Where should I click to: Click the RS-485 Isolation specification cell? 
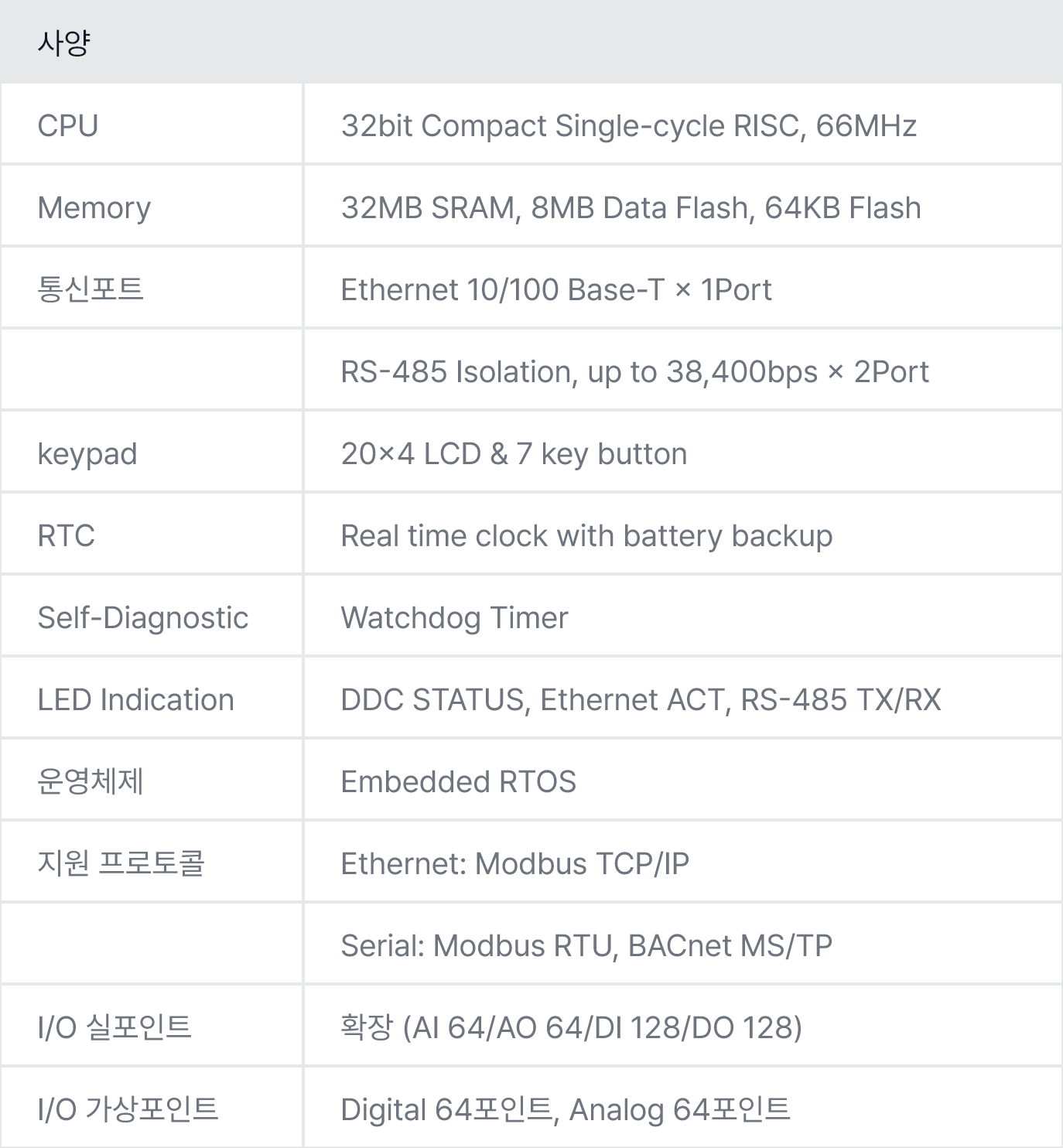(x=634, y=372)
